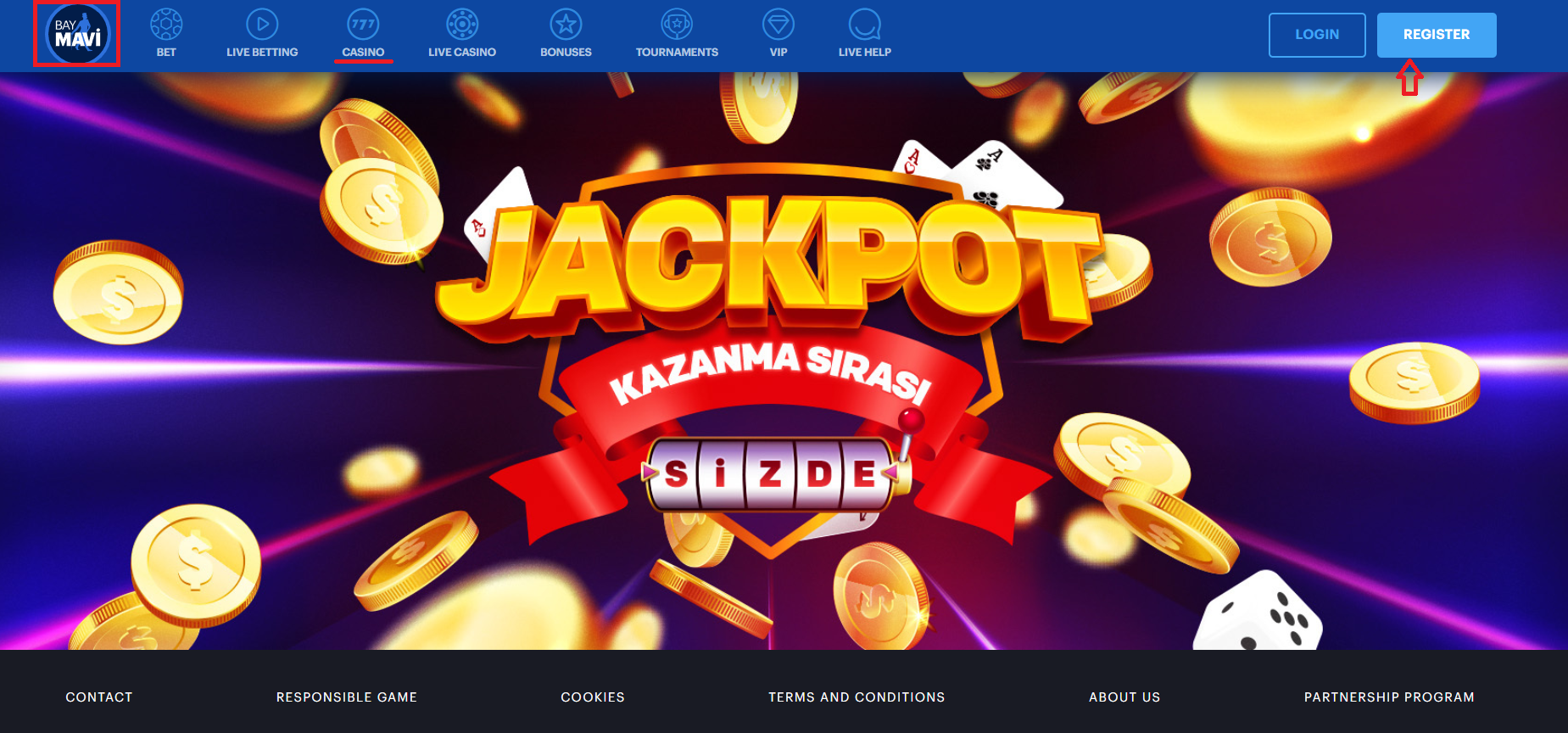1568x733 pixels.
Task: Open the Contact footer link
Action: click(99, 697)
